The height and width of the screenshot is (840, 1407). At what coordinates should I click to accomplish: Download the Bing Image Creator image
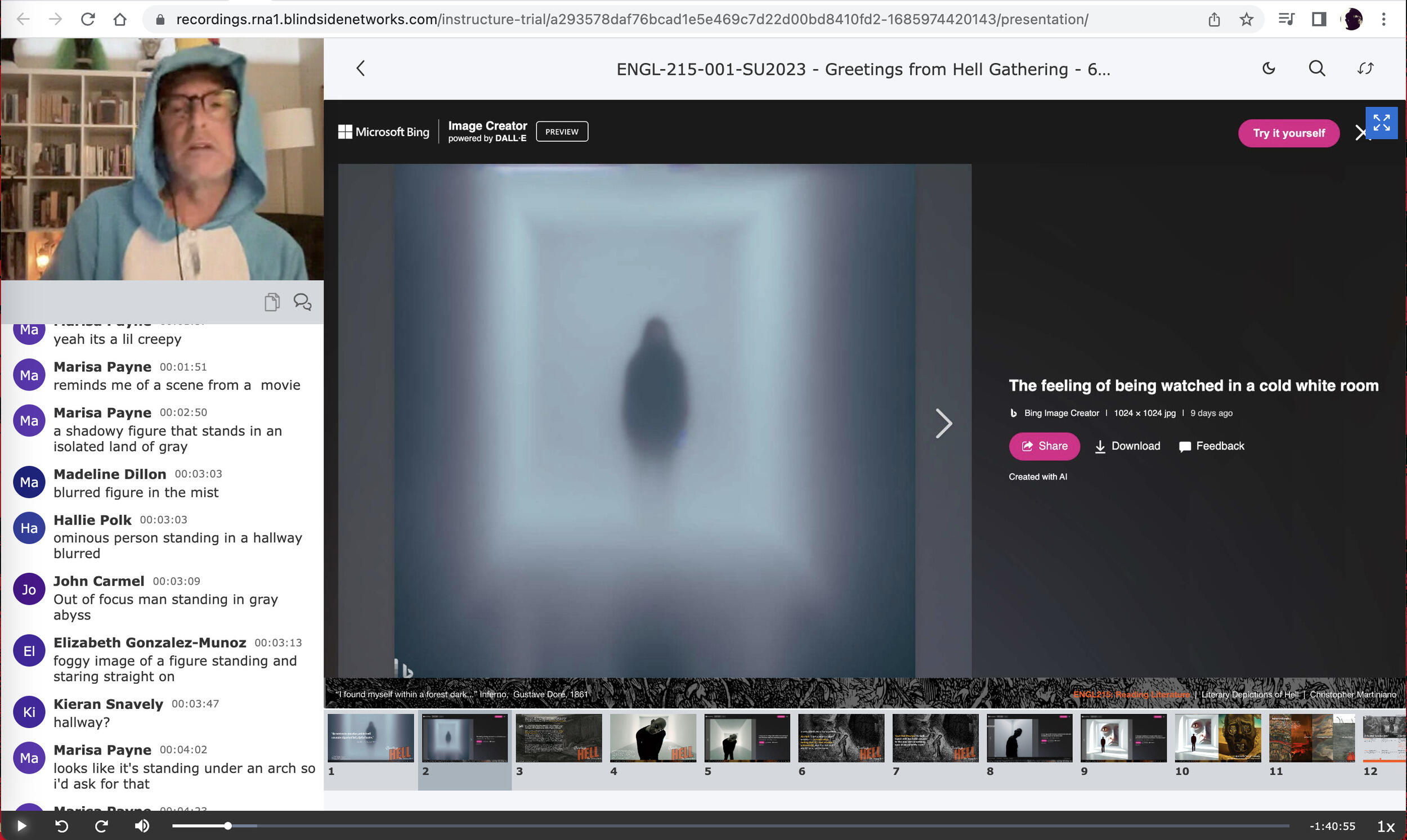pos(1127,446)
